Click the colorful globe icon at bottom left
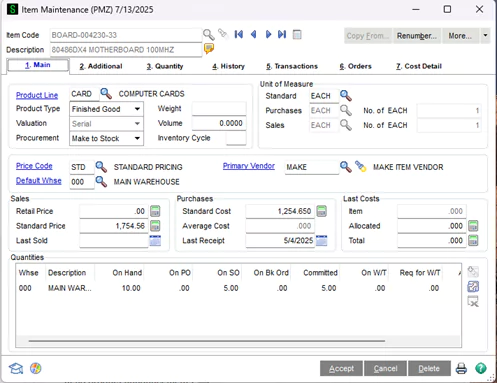Image resolution: width=497 pixels, height=383 pixels. [x=36, y=368]
